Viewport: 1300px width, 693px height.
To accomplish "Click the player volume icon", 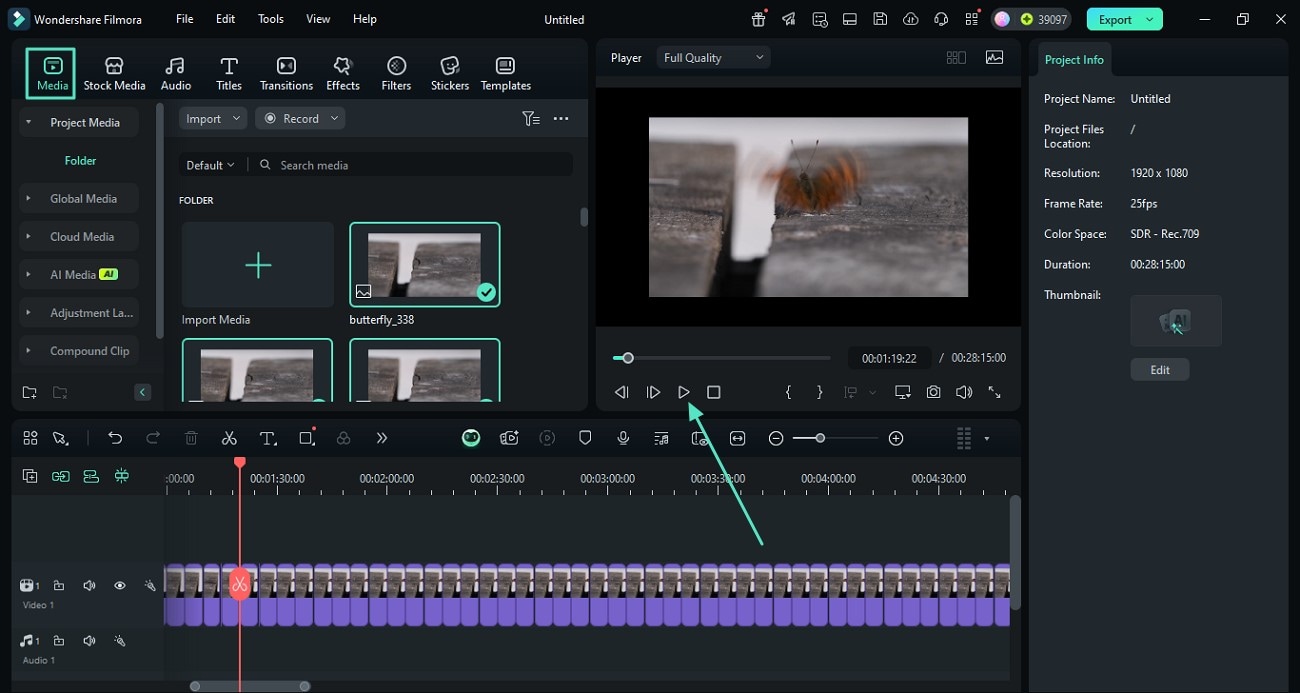I will point(964,392).
